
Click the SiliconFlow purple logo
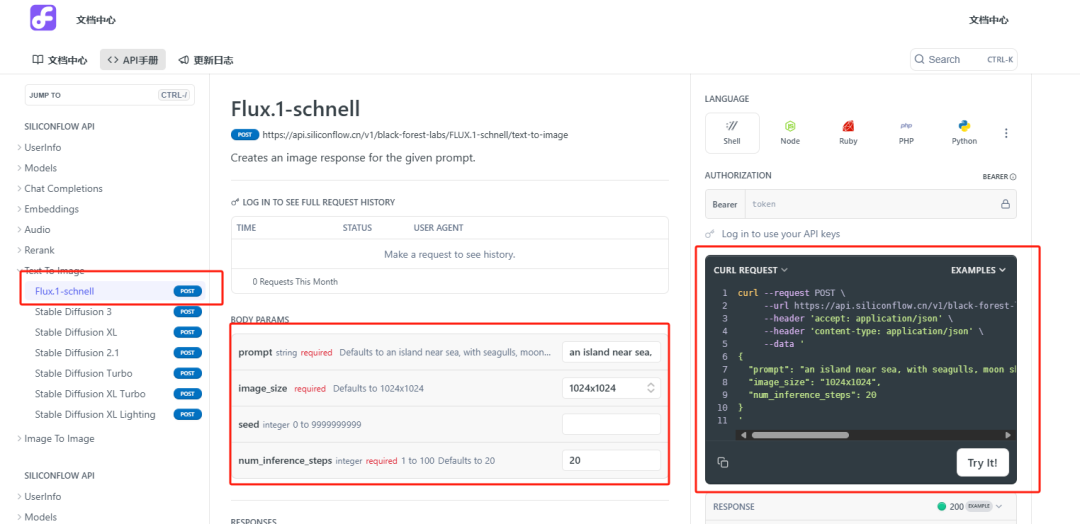point(43,17)
